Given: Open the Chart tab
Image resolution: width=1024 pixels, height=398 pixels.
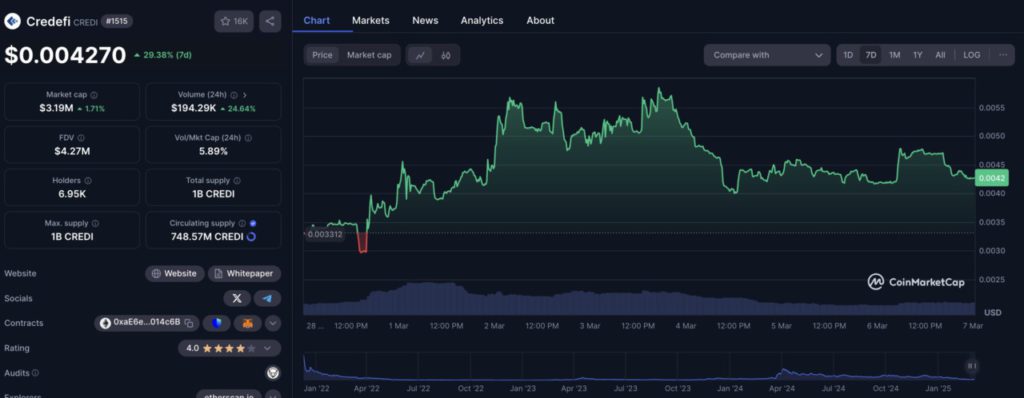Looking at the screenshot, I should point(317,20).
